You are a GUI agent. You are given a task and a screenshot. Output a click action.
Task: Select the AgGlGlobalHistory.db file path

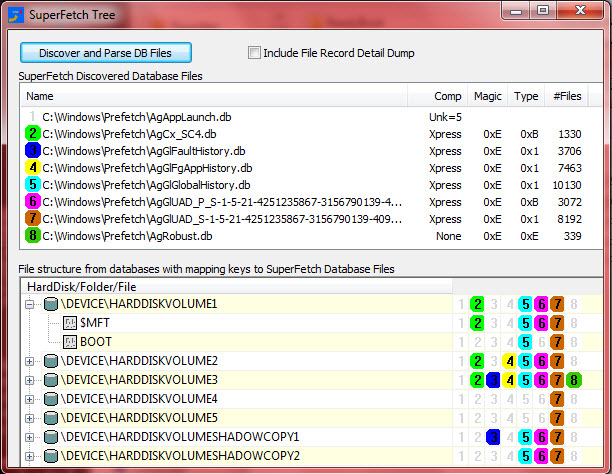pos(146,185)
